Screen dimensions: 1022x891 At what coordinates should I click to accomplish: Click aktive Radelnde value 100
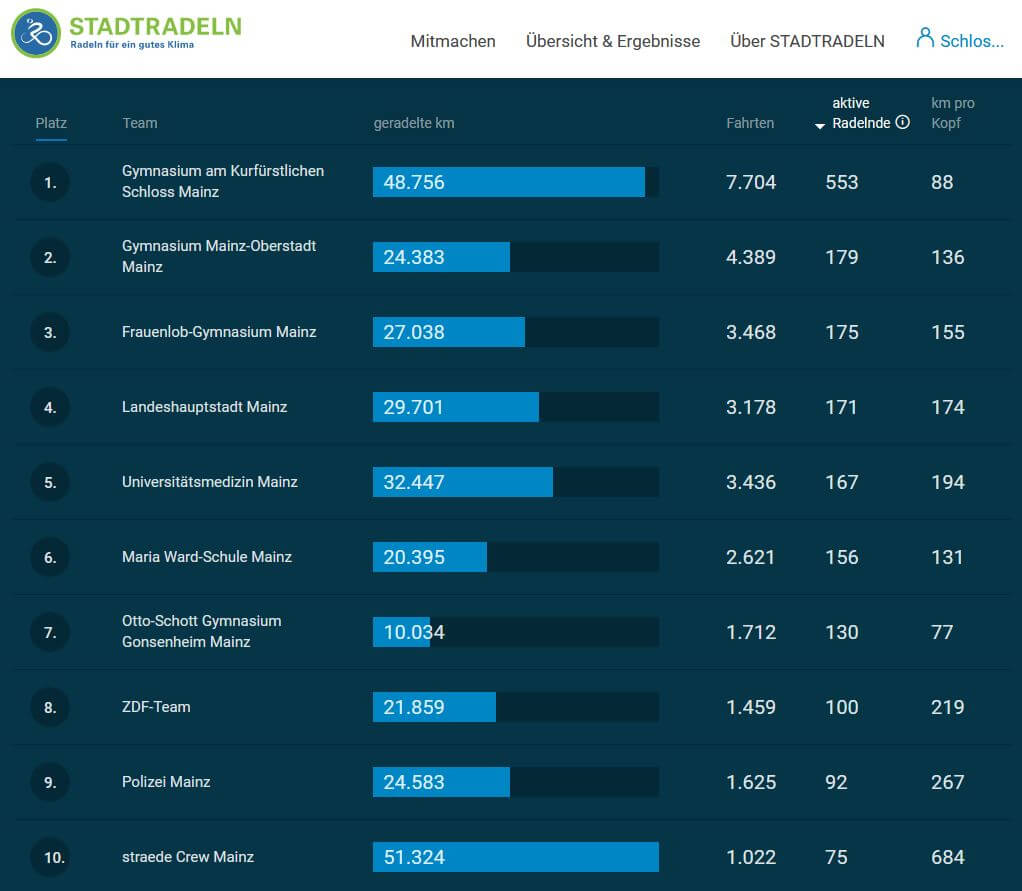click(x=841, y=707)
